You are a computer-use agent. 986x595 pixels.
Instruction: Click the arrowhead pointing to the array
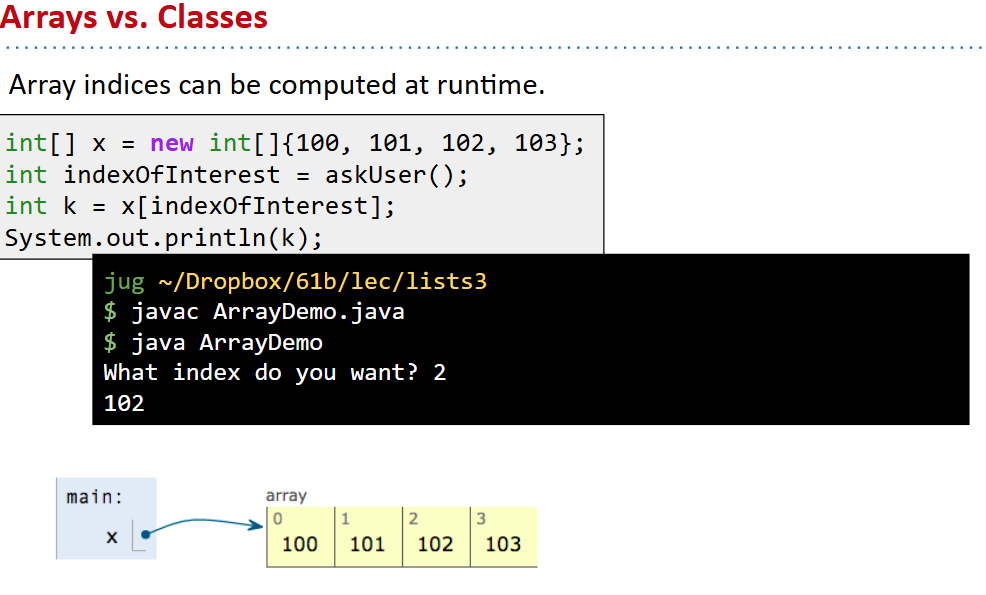[x=255, y=525]
